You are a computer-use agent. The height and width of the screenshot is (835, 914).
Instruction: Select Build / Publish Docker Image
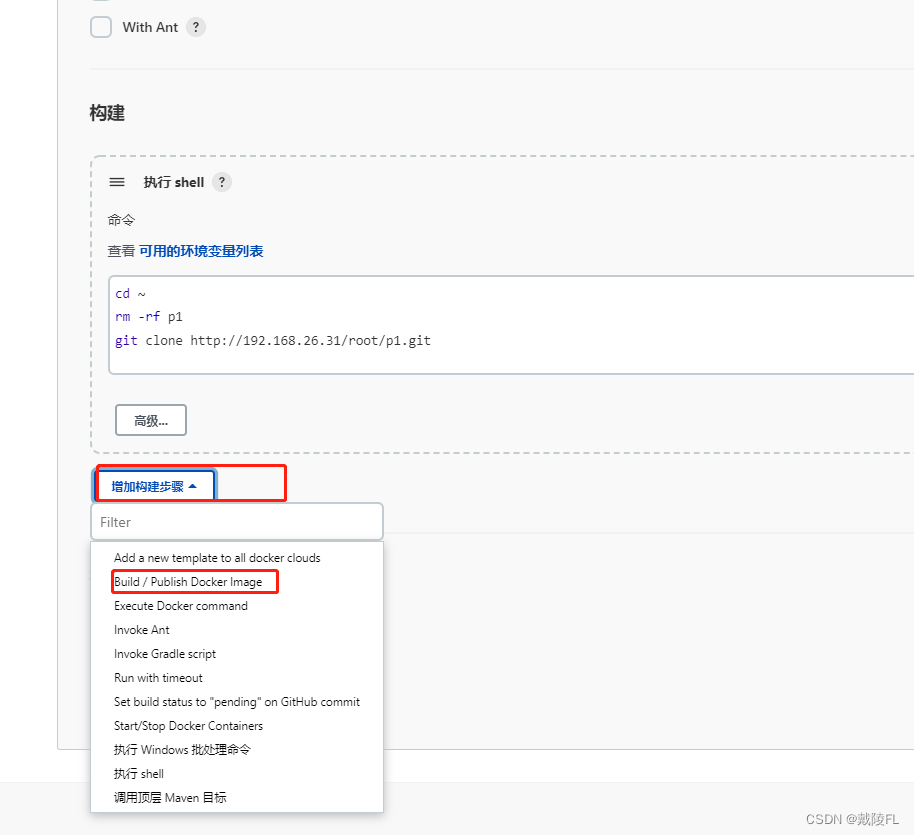tap(188, 582)
